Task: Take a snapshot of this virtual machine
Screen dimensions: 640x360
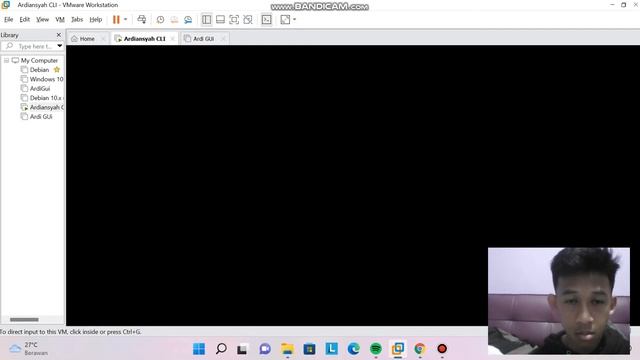Action: click(x=160, y=20)
